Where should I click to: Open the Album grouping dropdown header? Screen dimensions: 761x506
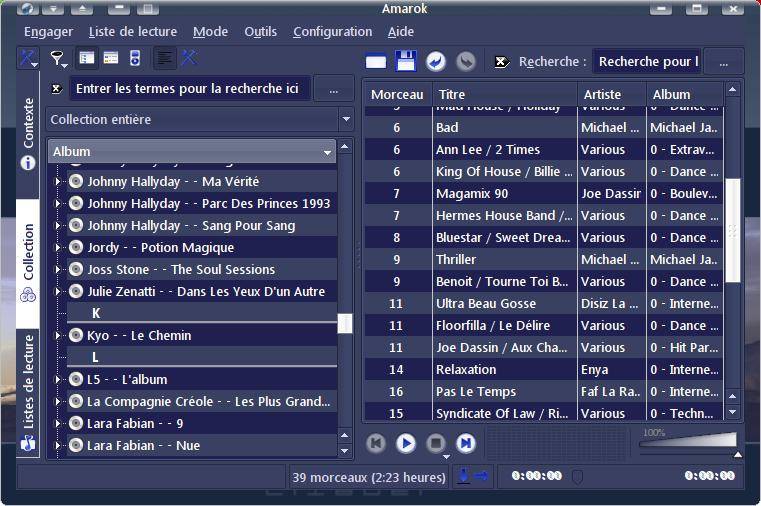click(192, 152)
